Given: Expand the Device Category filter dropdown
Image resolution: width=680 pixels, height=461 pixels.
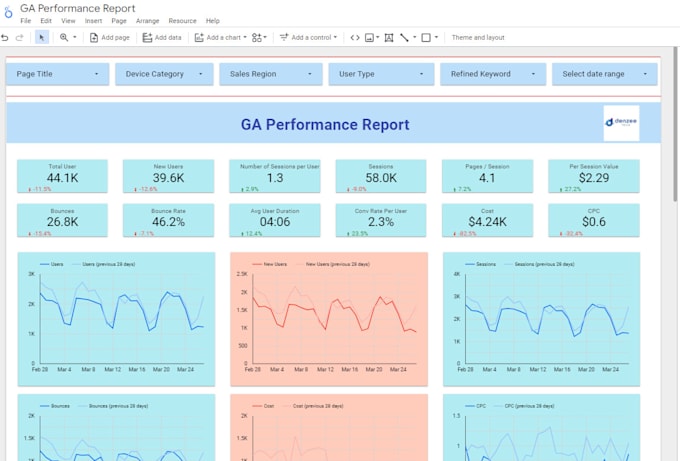Looking at the screenshot, I should point(164,74).
